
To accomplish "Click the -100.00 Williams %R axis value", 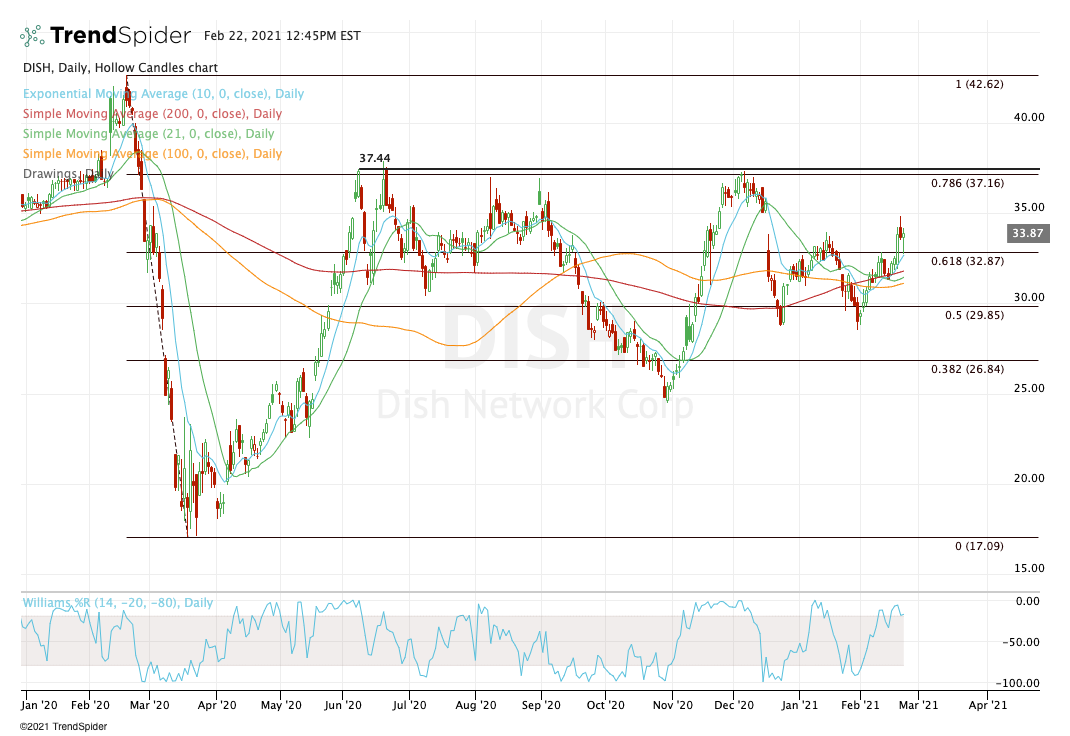I will 1018,683.
